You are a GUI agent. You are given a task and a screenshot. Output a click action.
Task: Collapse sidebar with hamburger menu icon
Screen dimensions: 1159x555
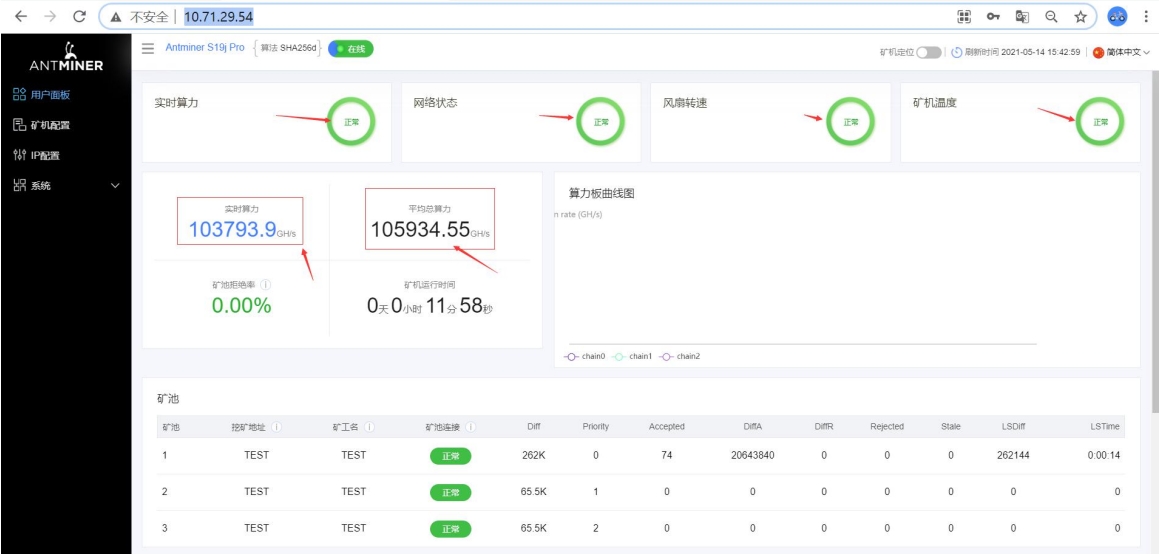(x=149, y=48)
